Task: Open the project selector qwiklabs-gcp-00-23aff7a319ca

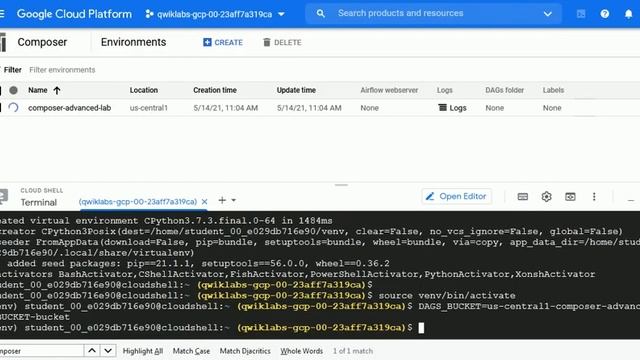Action: (x=215, y=14)
